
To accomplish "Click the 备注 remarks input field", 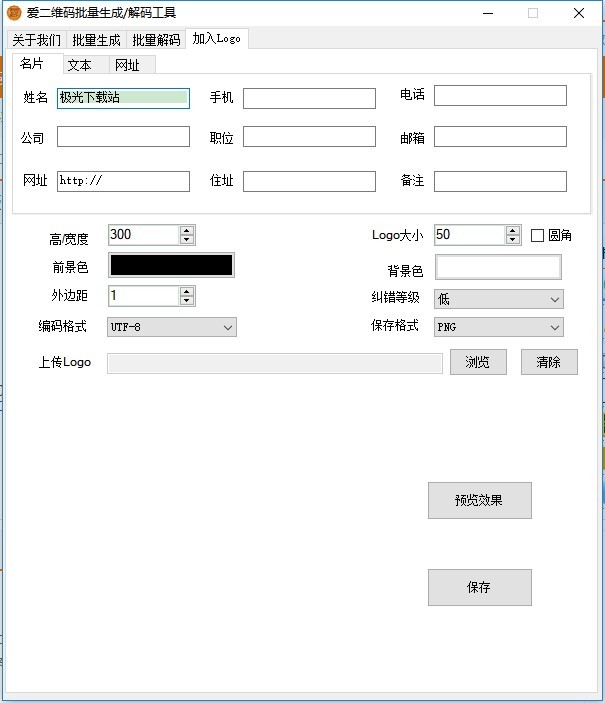I will pyautogui.click(x=500, y=181).
